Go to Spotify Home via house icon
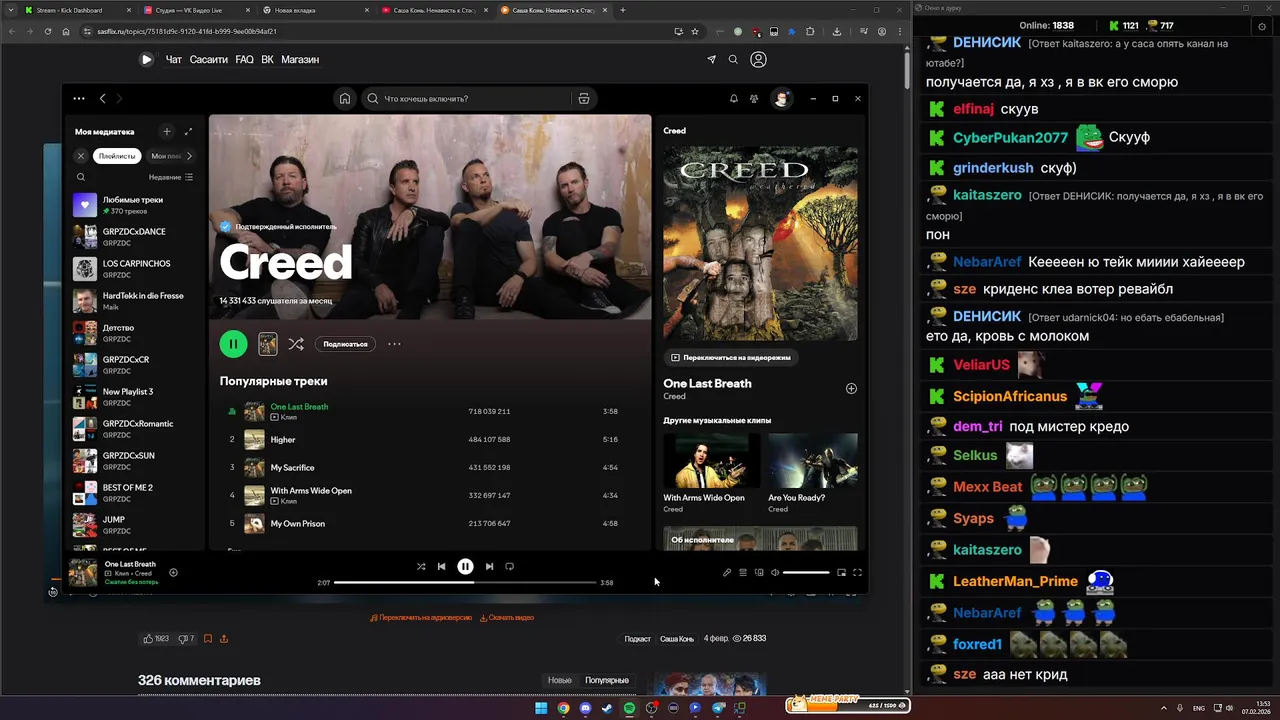 pos(345,98)
